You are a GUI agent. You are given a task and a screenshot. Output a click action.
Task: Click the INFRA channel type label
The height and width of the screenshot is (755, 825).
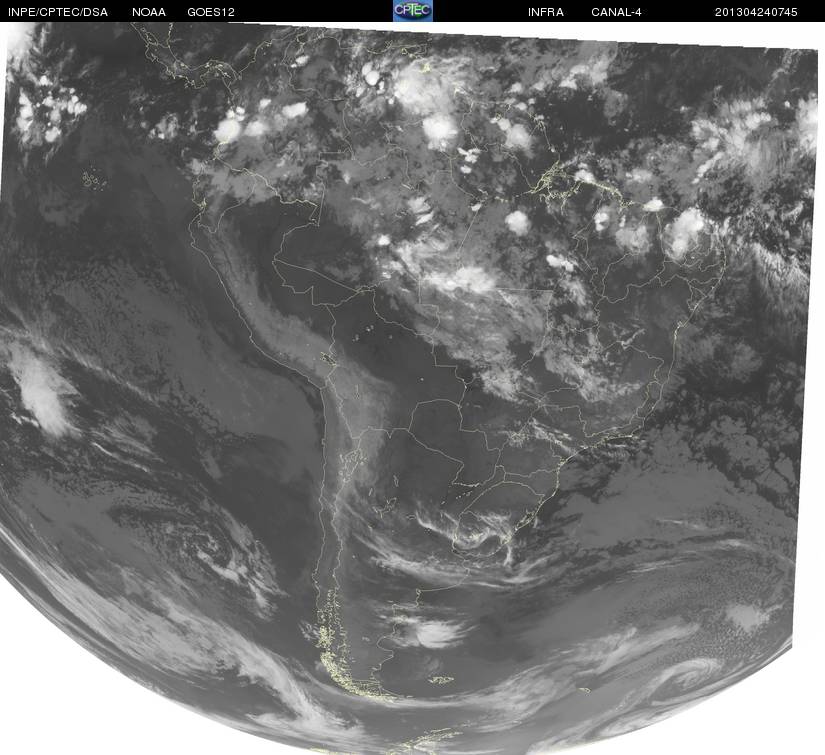[x=546, y=12]
